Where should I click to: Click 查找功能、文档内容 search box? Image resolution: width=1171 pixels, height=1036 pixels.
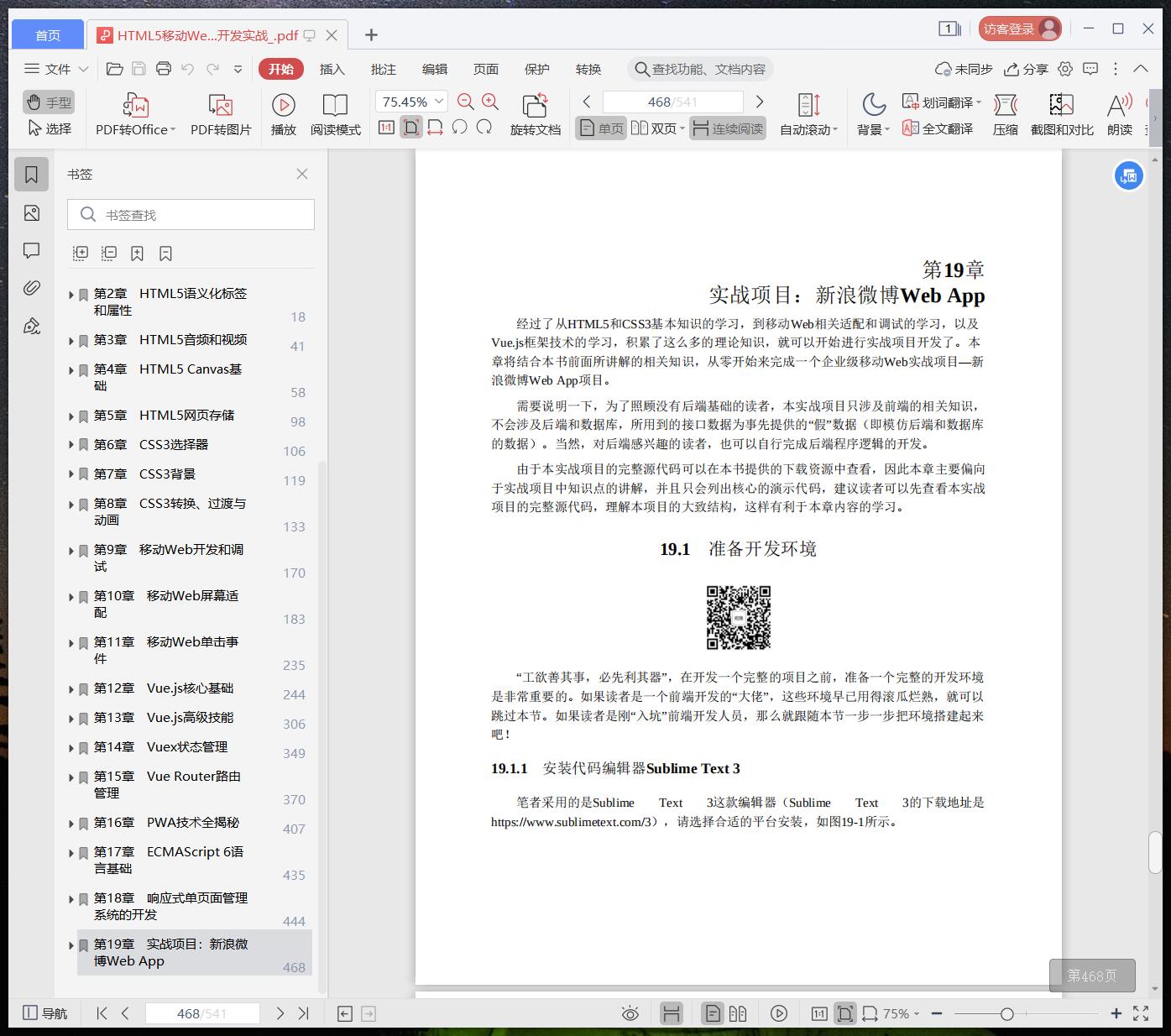[700, 69]
